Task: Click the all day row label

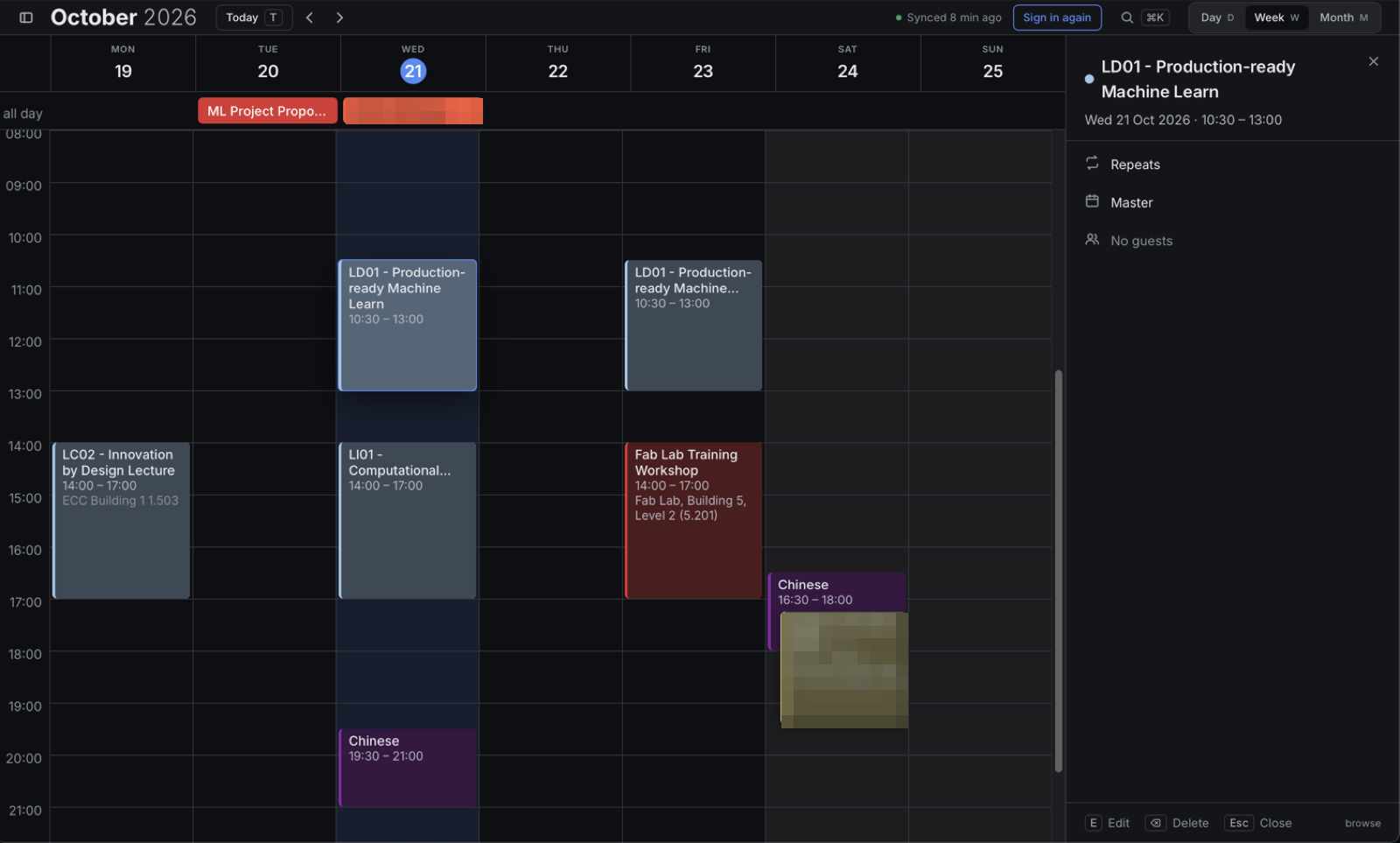Action: 23,113
